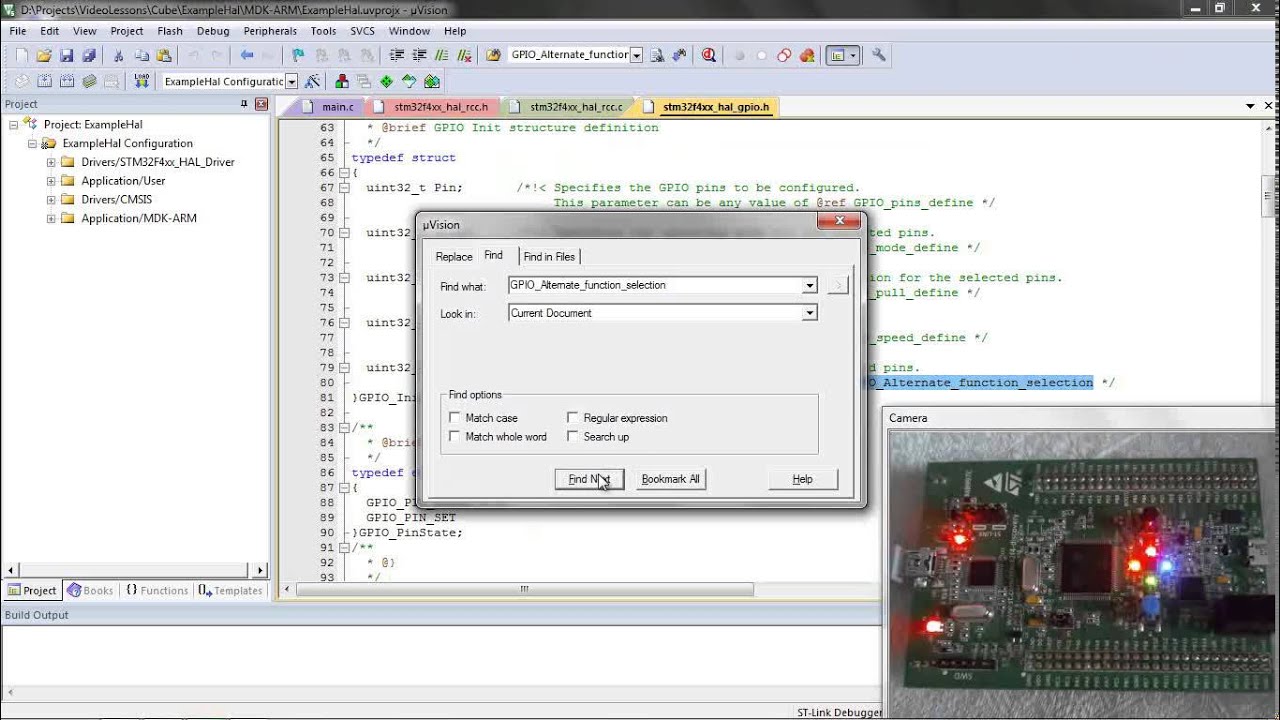
Task: Open the target selection ExampleHal Configuration dropdown
Action: pyautogui.click(x=292, y=82)
